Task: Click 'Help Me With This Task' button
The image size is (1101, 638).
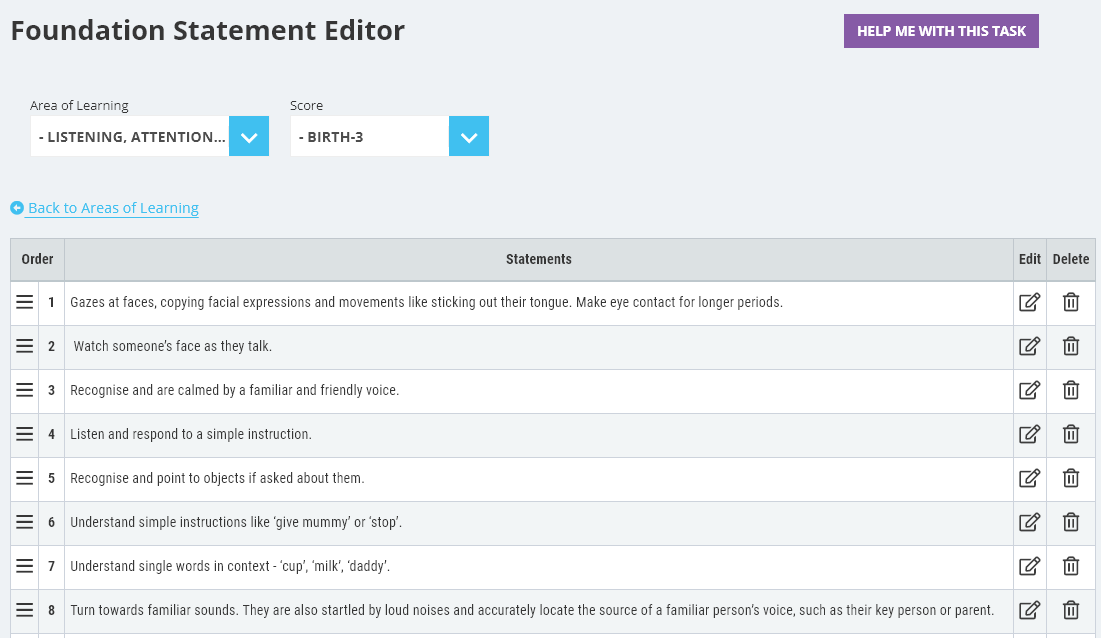Action: (x=941, y=31)
